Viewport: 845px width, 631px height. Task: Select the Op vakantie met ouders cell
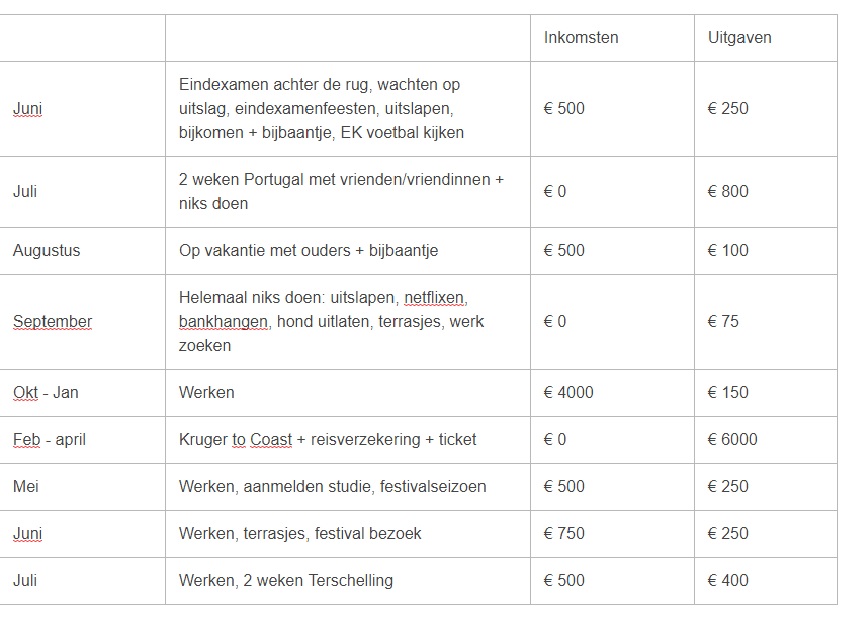(308, 250)
